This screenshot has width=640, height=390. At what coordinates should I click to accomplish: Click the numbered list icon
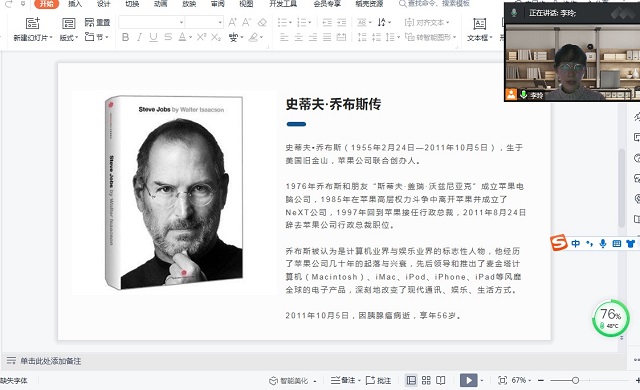pos(302,22)
